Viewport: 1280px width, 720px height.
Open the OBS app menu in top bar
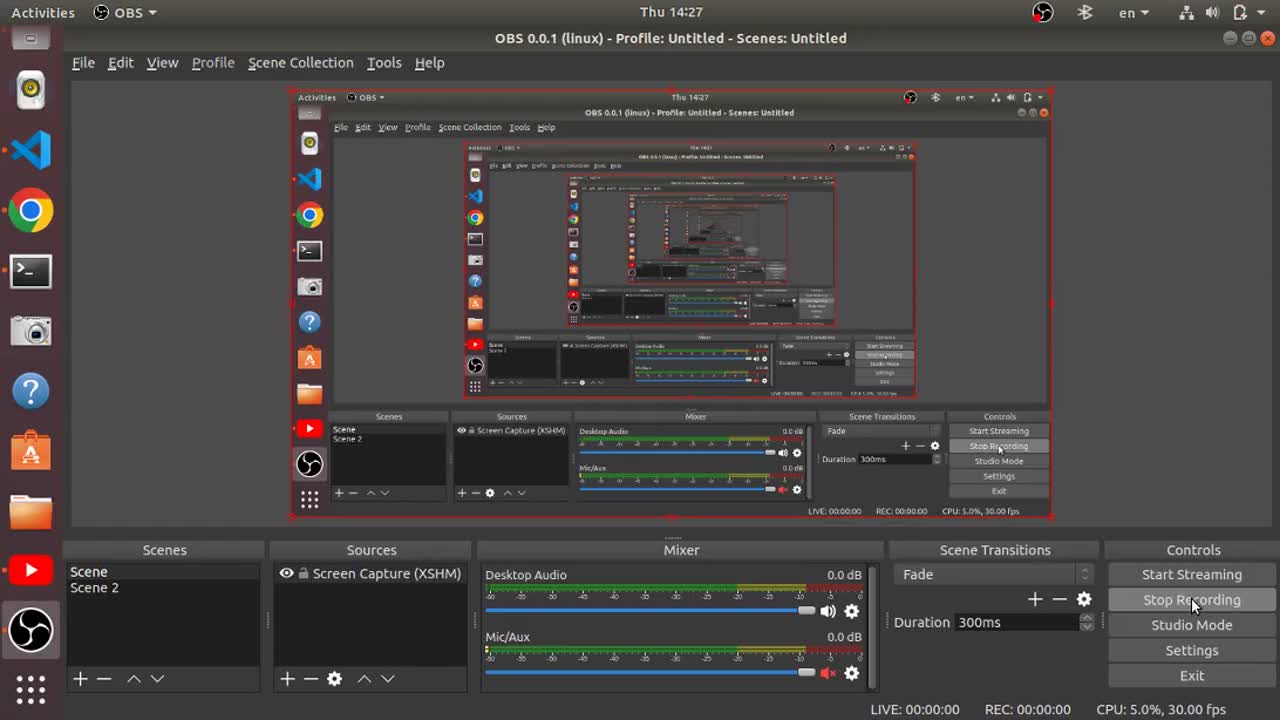click(125, 13)
